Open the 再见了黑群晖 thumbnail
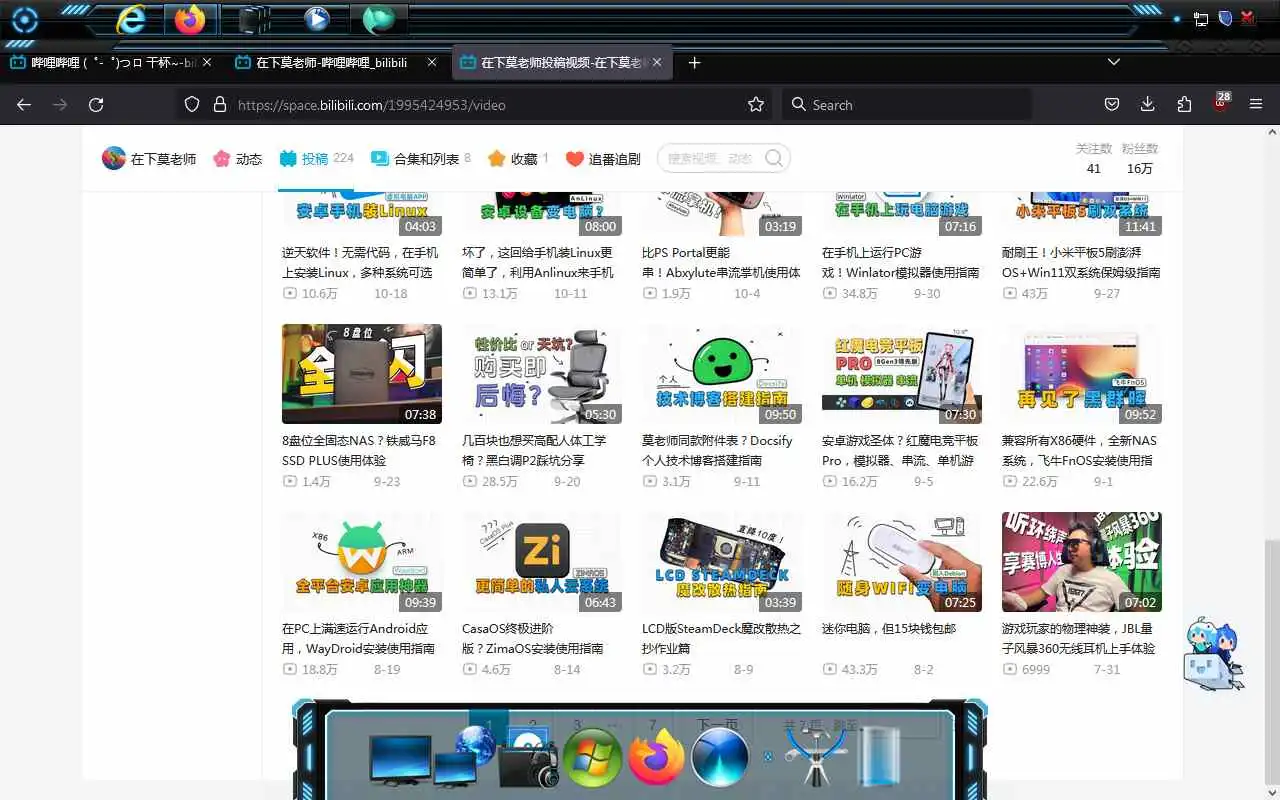The image size is (1280, 800). point(1082,374)
